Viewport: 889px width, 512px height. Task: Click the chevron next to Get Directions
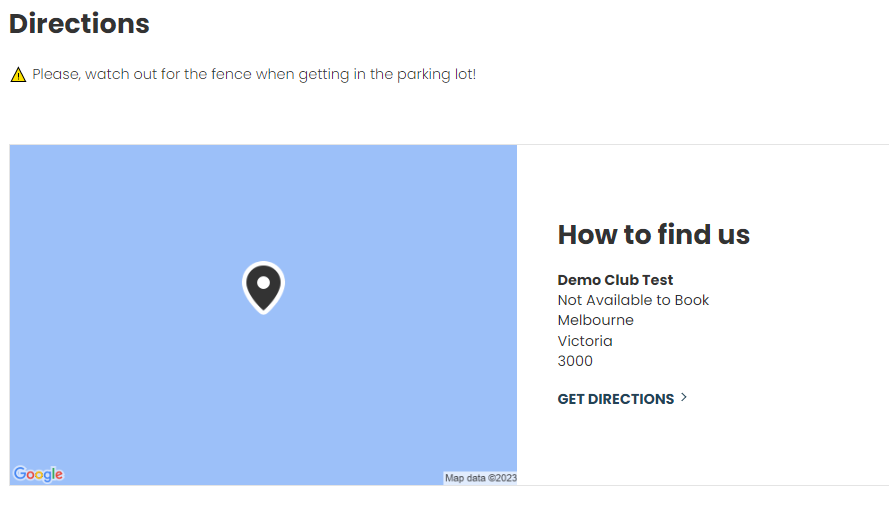684,397
